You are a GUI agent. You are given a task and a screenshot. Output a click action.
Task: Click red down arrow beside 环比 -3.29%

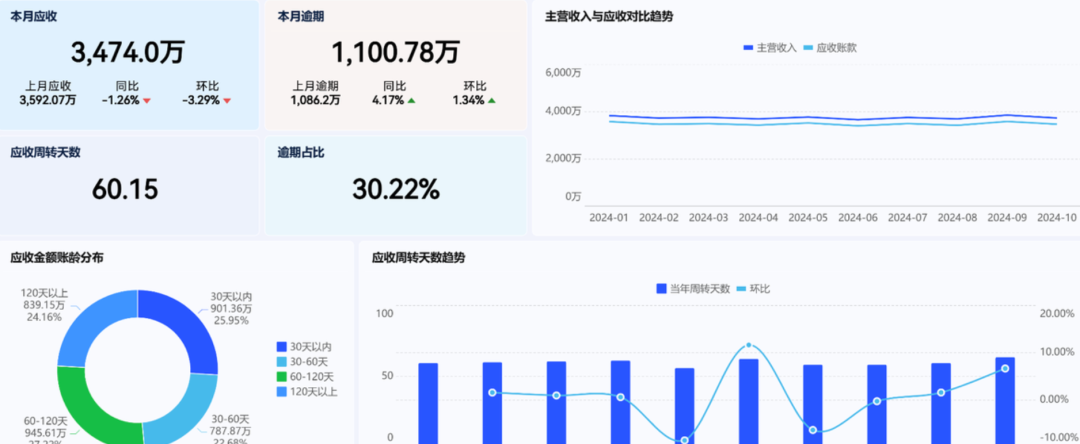(x=227, y=101)
